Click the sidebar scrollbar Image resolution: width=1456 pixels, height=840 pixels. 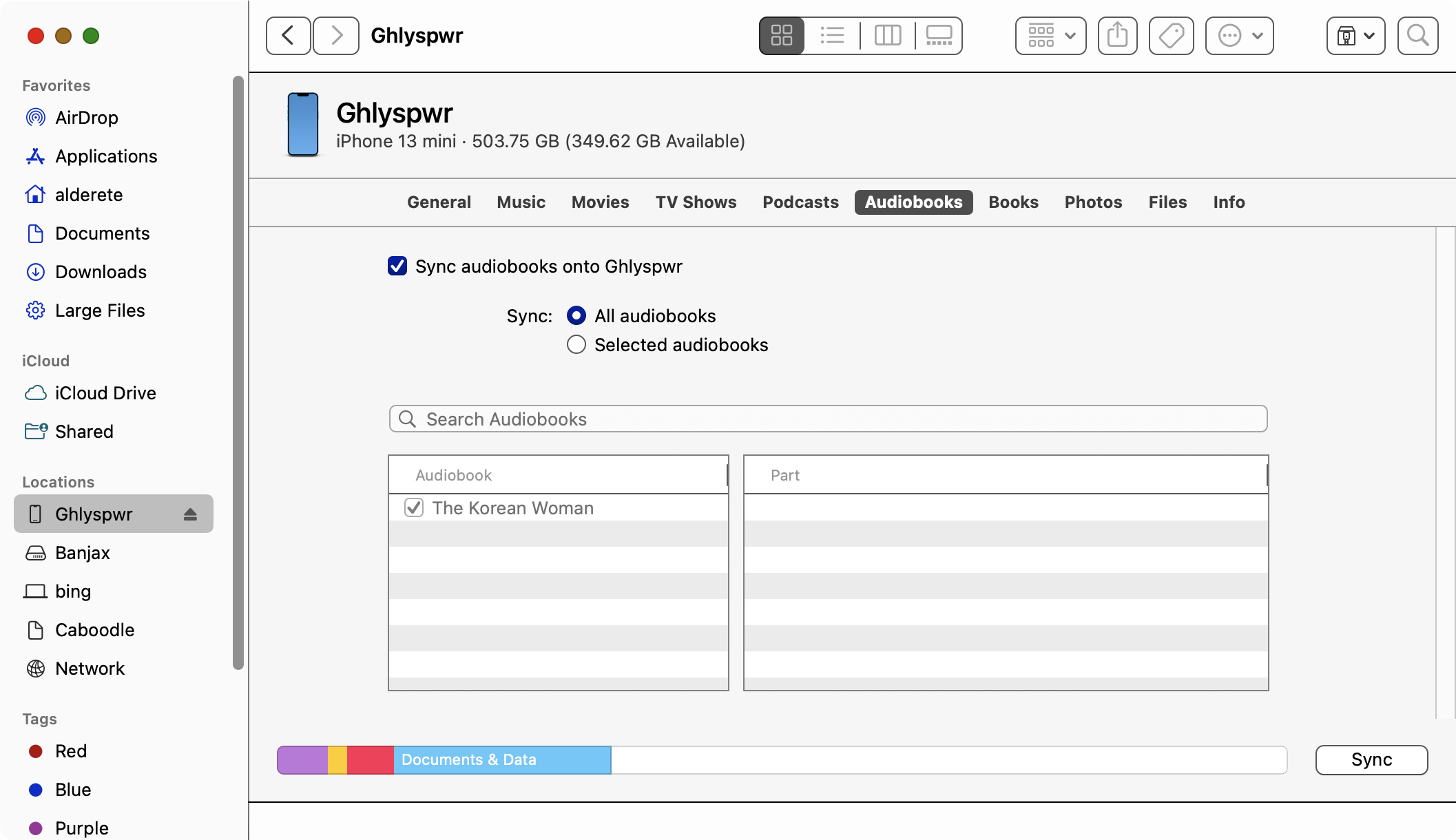238,372
